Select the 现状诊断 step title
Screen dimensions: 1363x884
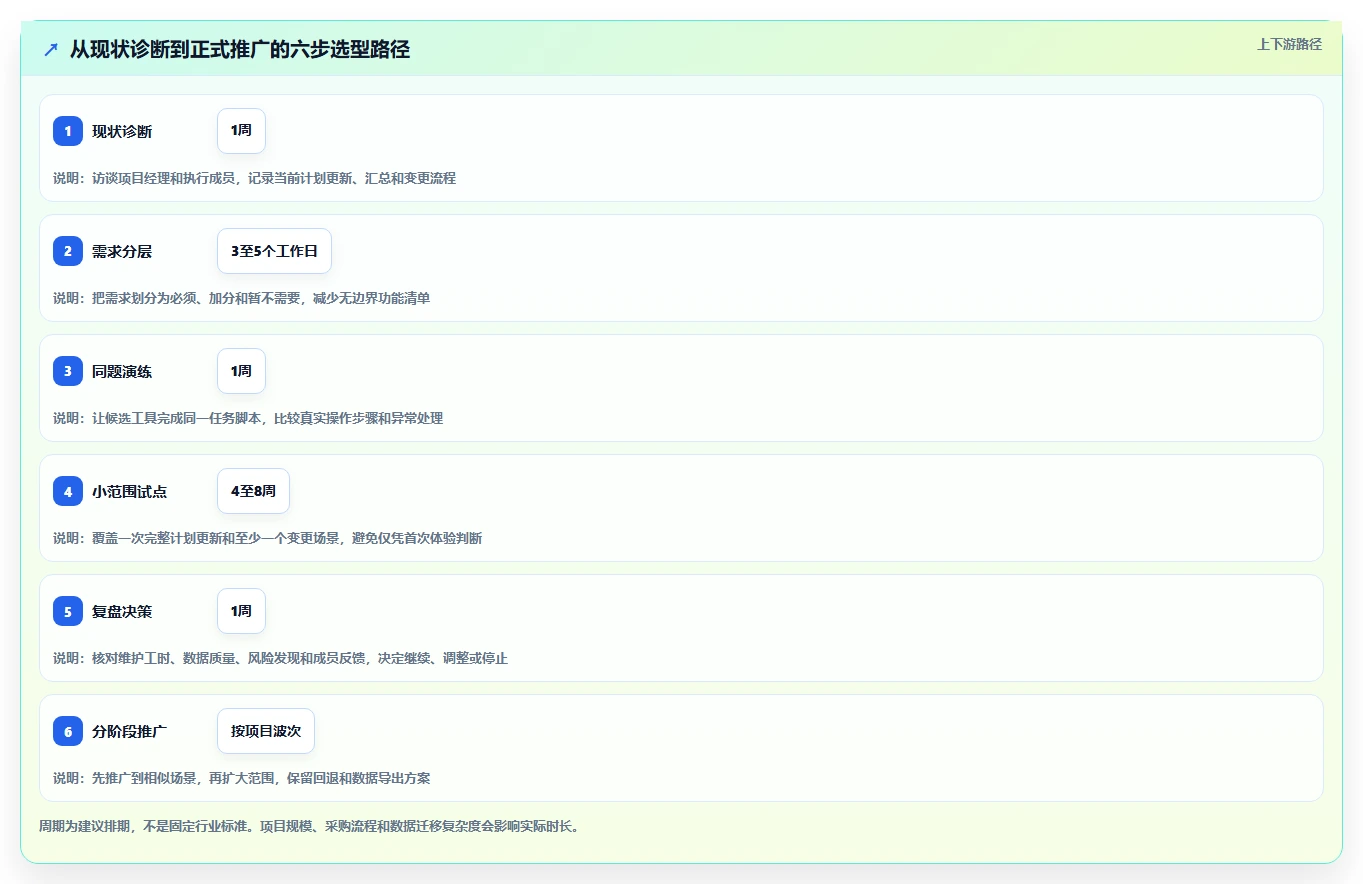click(122, 131)
